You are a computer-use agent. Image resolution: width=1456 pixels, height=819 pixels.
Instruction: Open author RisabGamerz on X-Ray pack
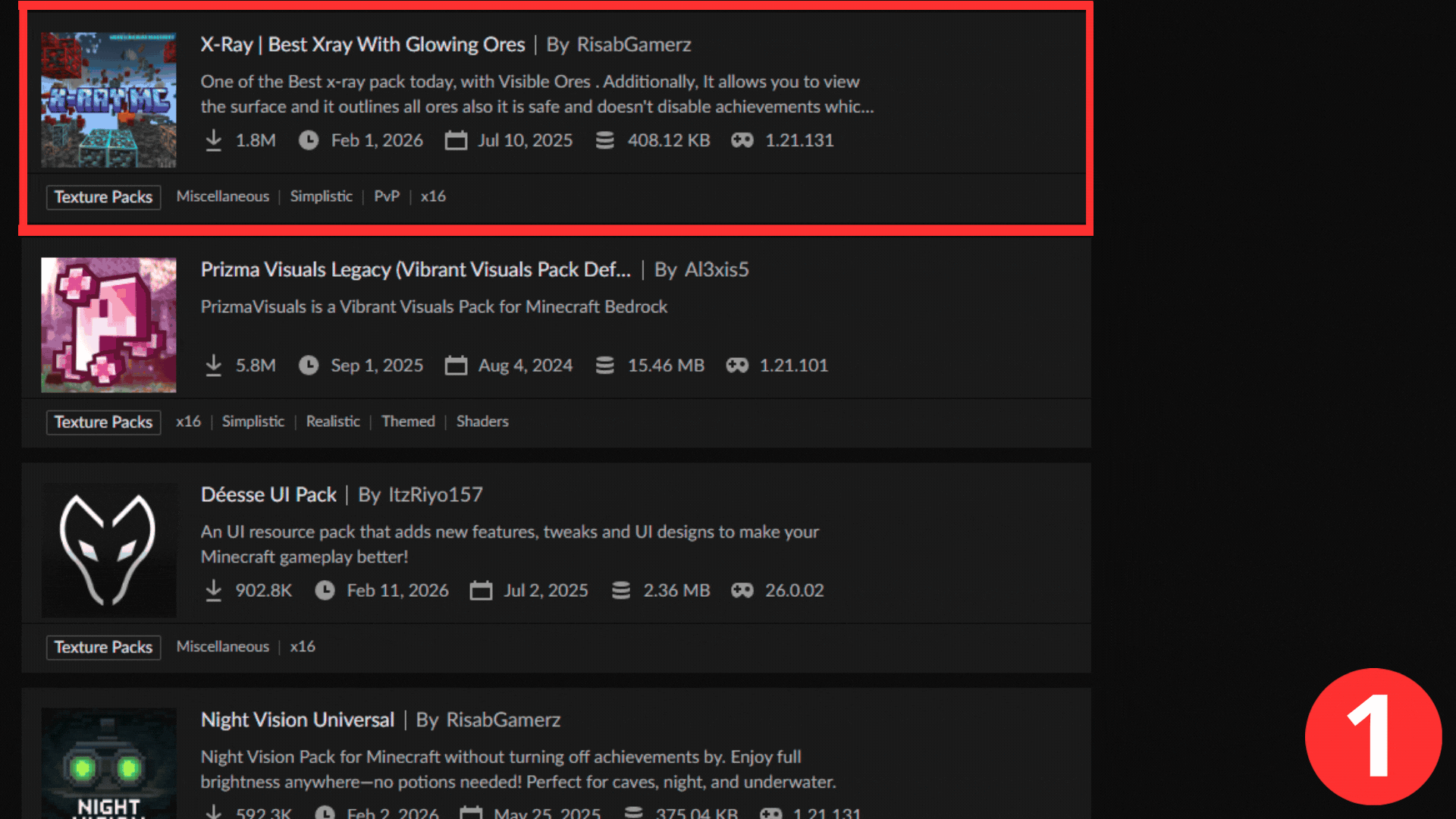633,45
